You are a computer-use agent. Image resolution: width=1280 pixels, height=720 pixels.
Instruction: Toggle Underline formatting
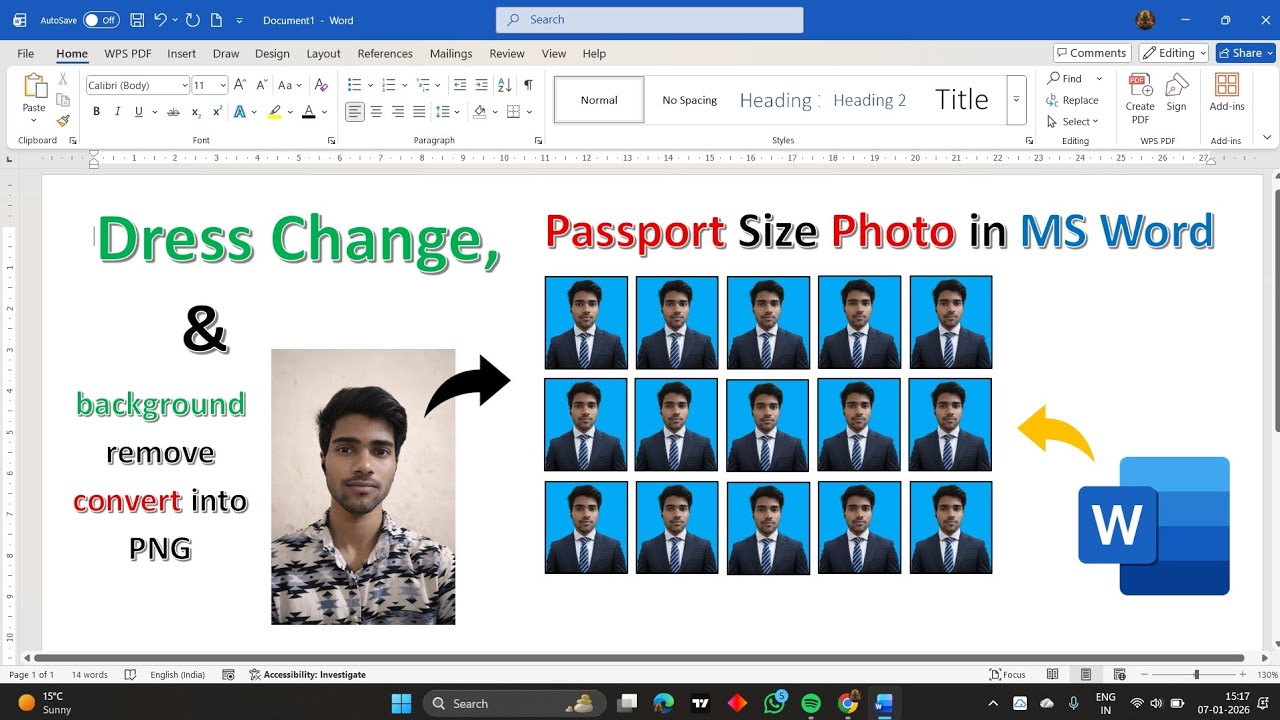pyautogui.click(x=139, y=112)
